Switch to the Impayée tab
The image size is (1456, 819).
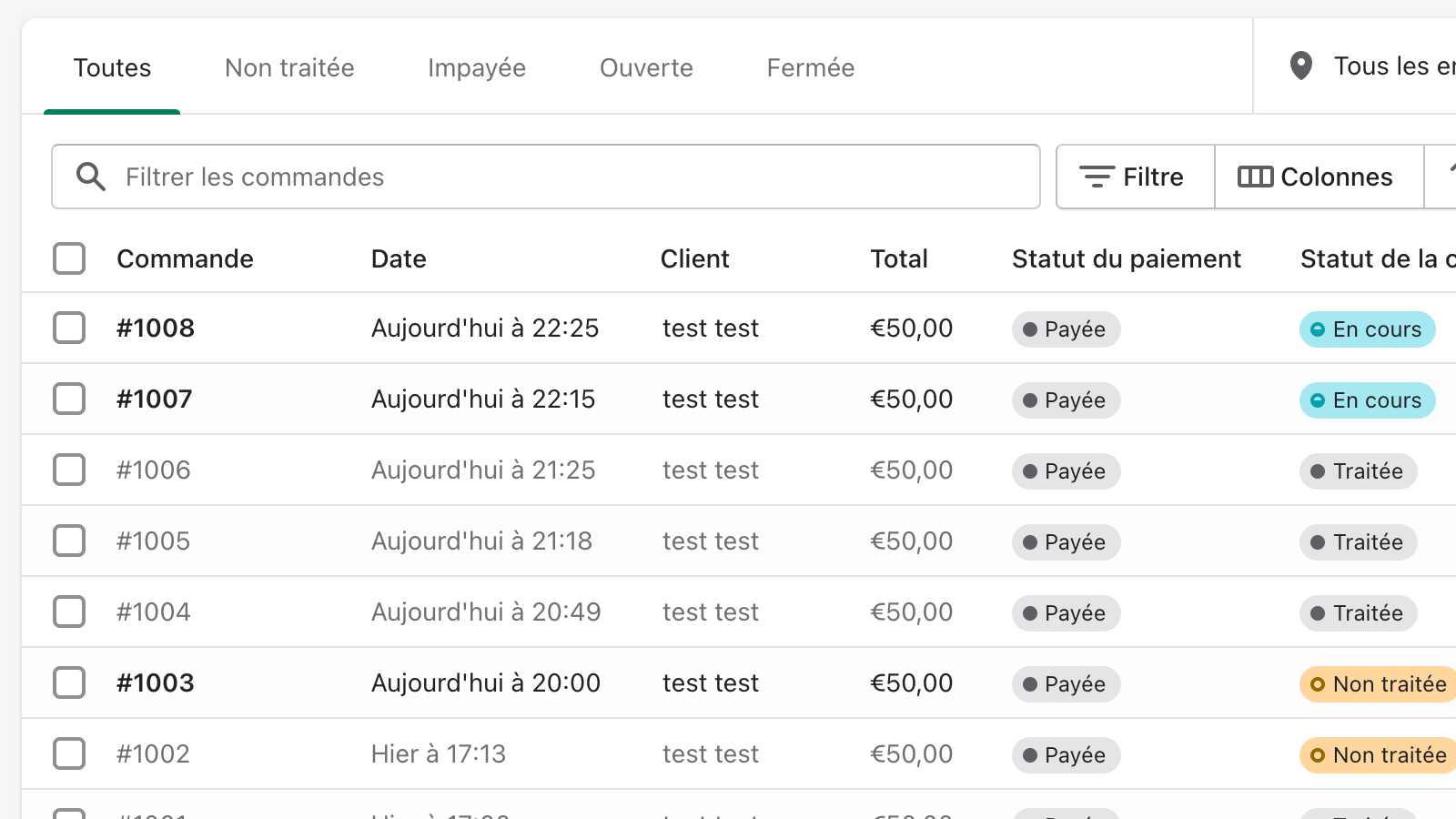click(x=477, y=67)
